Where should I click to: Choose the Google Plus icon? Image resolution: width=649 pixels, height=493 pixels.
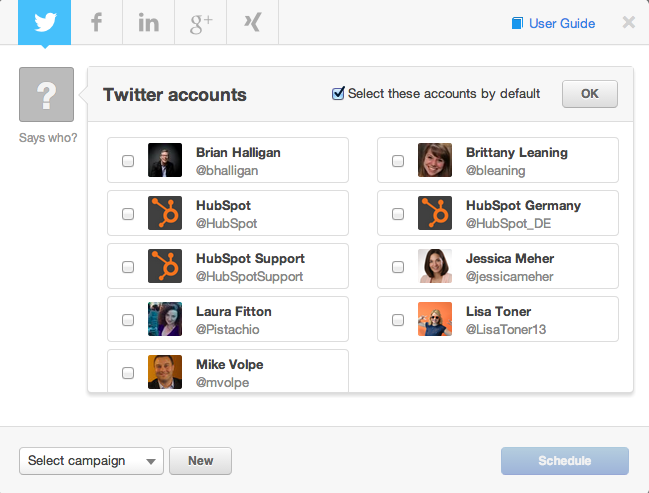201,22
